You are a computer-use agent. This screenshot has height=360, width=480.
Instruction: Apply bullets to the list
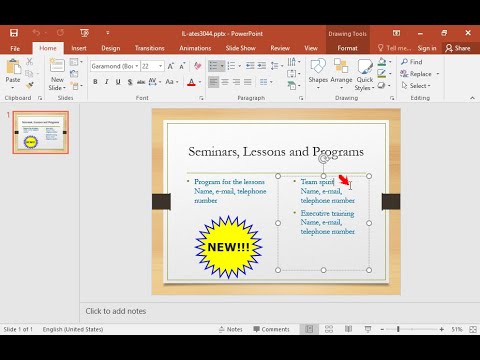click(x=213, y=66)
